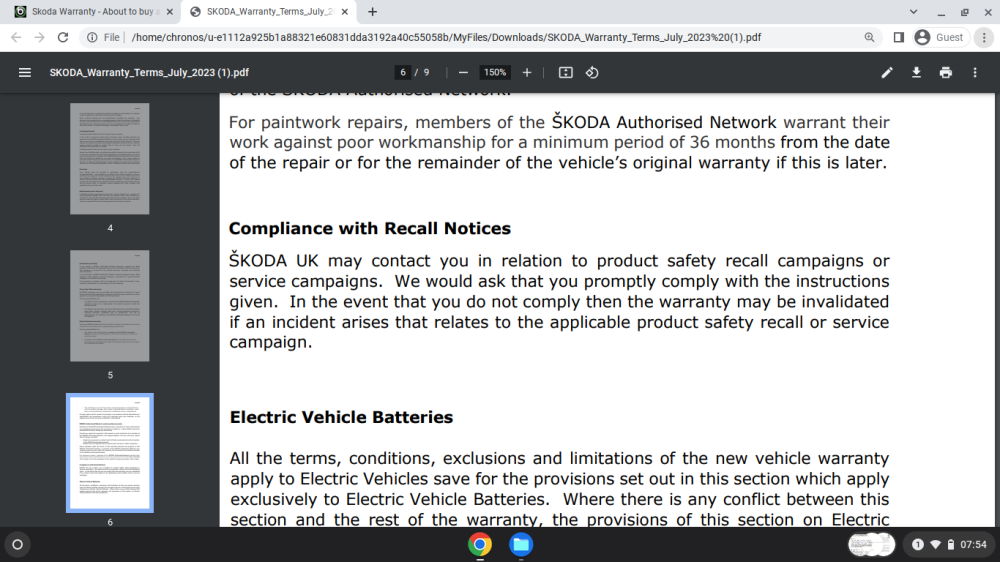Download the PDF file

click(x=916, y=73)
